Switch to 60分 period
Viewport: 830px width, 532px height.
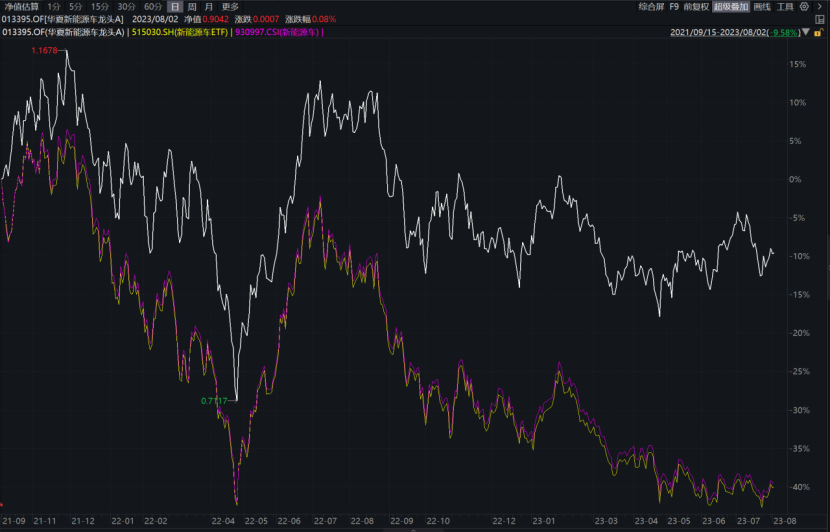click(x=153, y=6)
